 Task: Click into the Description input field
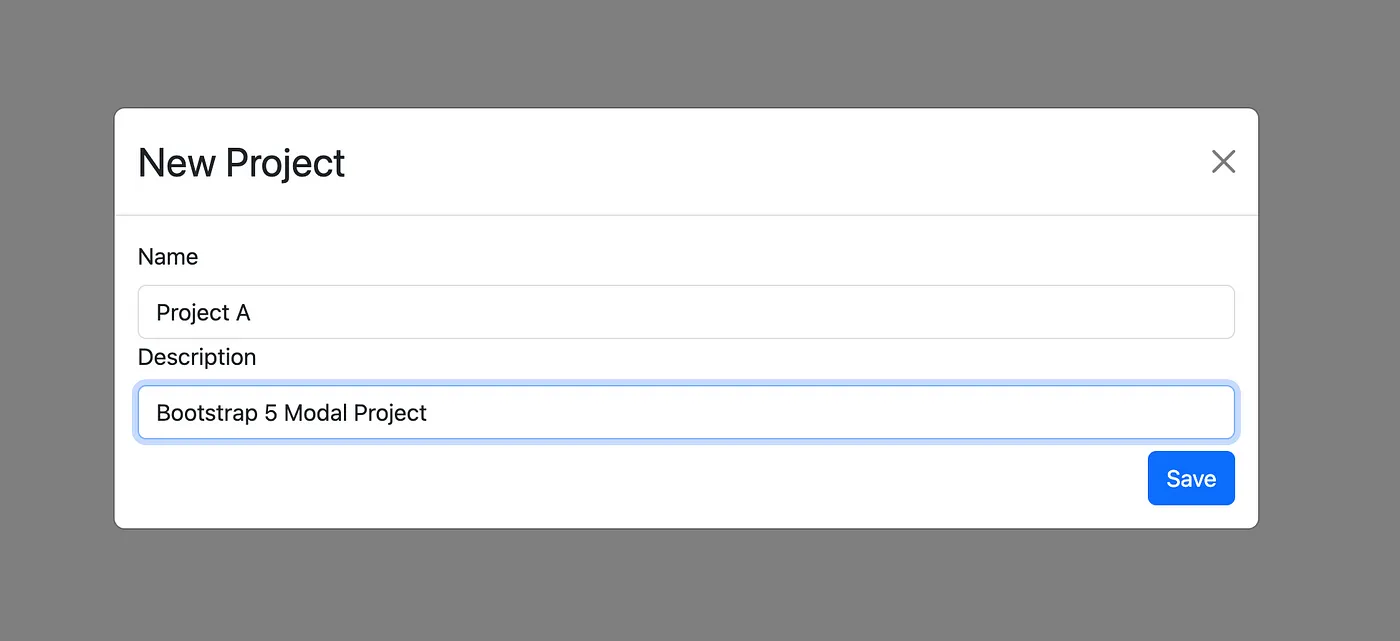click(686, 412)
